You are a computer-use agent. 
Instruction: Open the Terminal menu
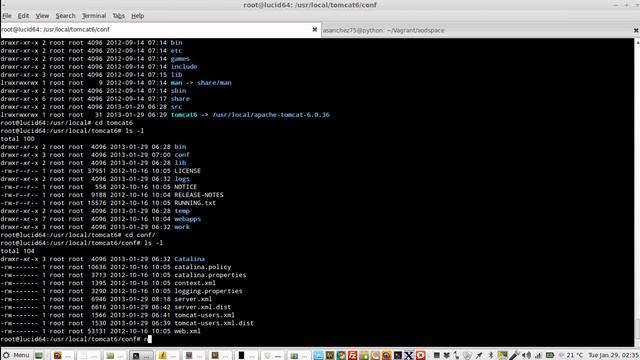pos(94,16)
